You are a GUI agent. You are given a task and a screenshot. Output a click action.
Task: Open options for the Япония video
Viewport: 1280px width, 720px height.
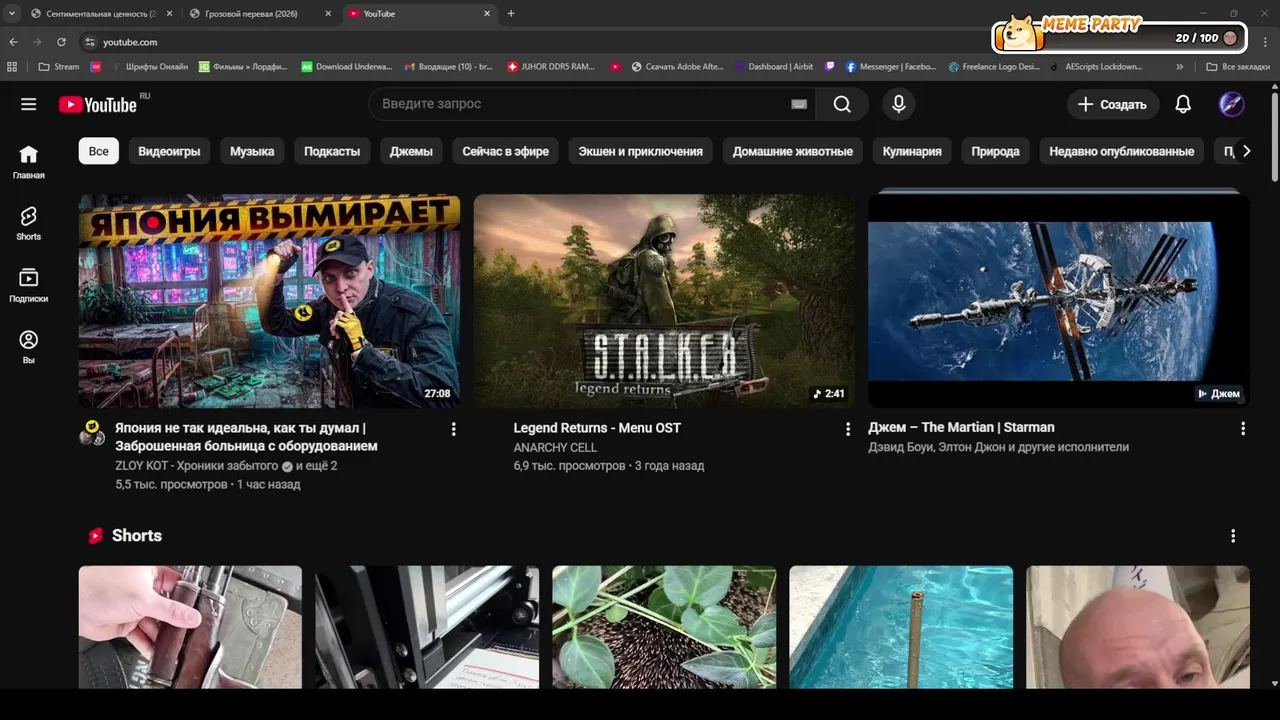[453, 429]
